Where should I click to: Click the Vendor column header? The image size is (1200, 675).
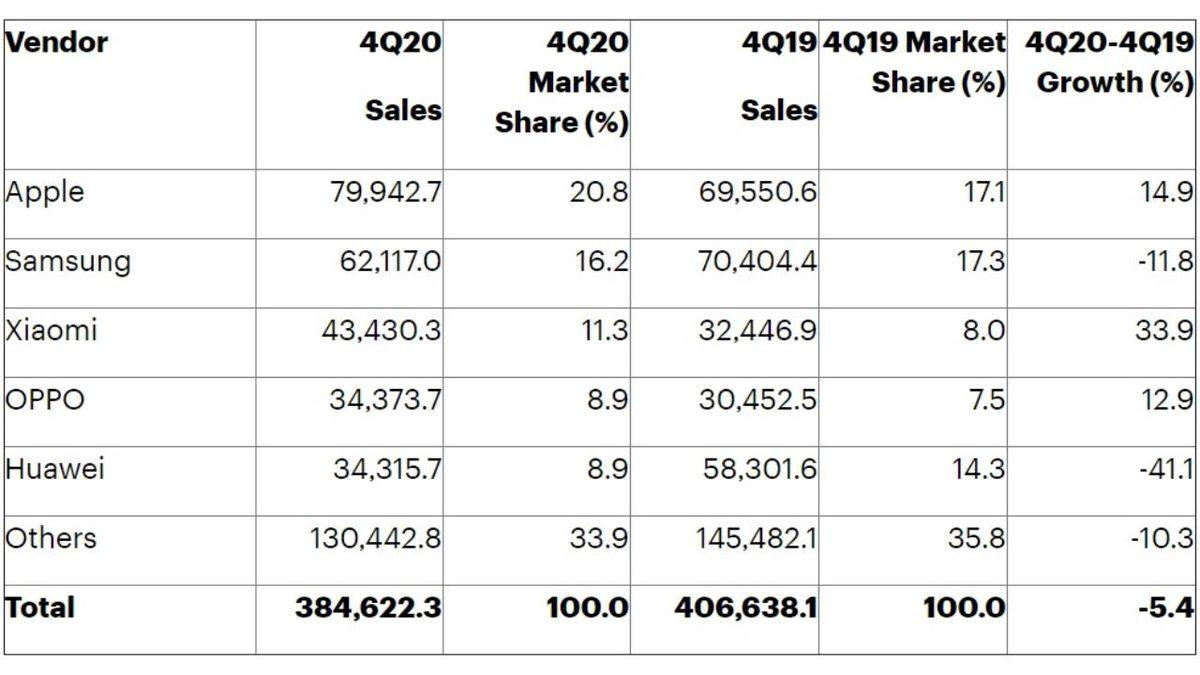coord(57,42)
